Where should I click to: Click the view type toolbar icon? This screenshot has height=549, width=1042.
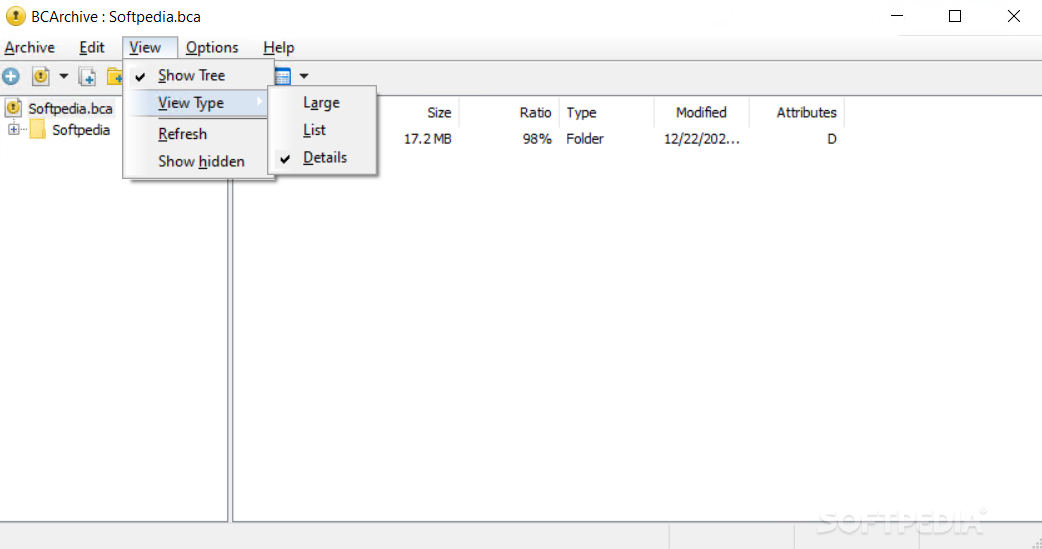coord(283,76)
